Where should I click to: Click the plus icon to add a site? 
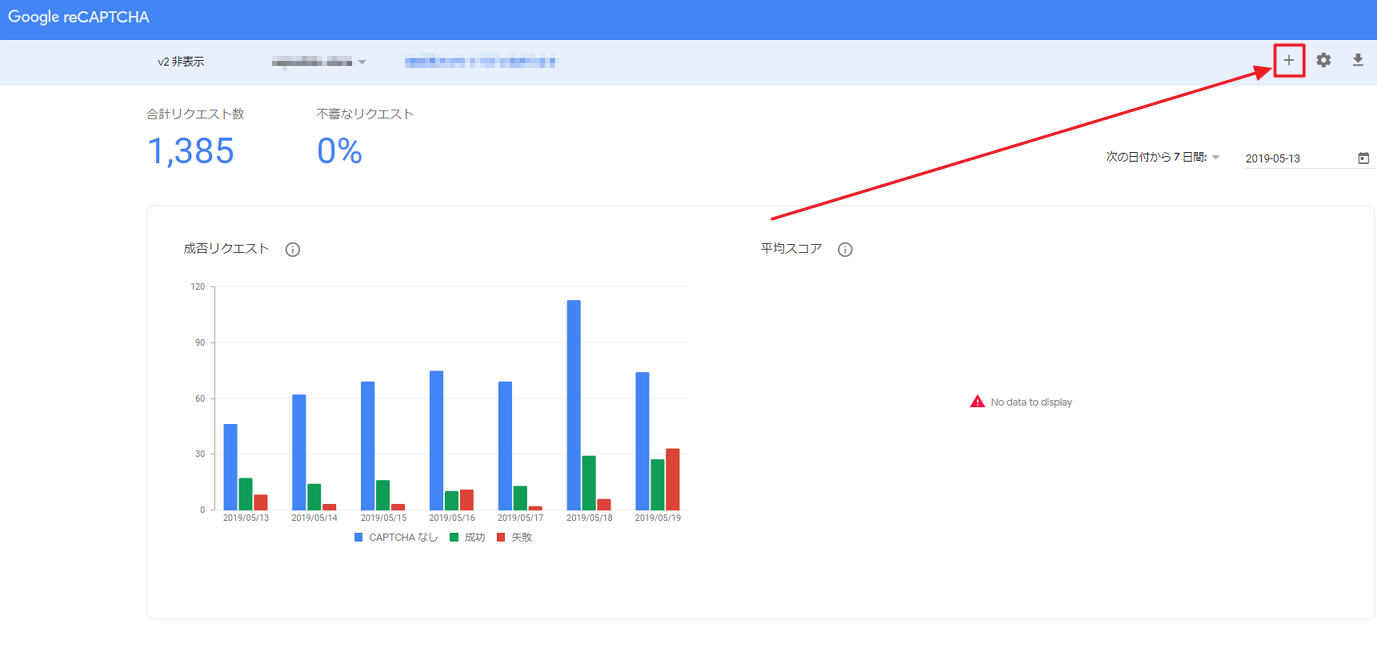click(1289, 61)
